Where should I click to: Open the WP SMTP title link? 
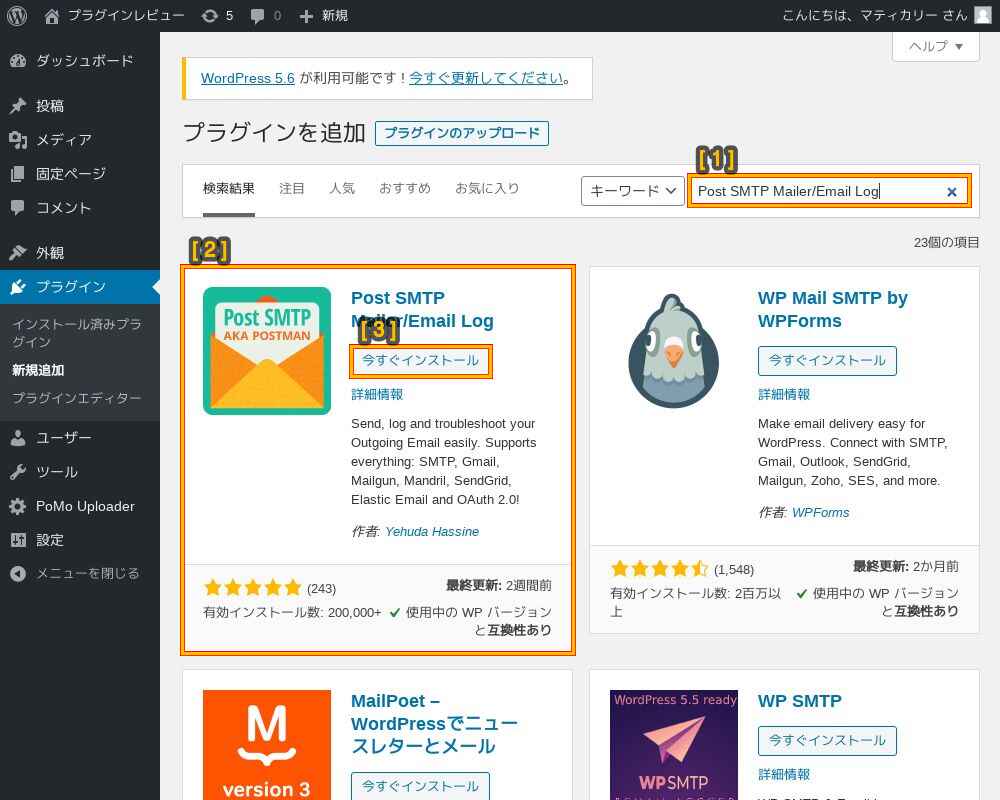point(800,701)
